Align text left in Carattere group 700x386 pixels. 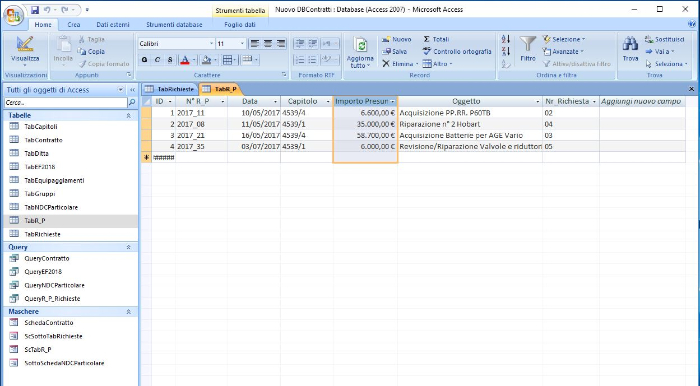(x=254, y=43)
